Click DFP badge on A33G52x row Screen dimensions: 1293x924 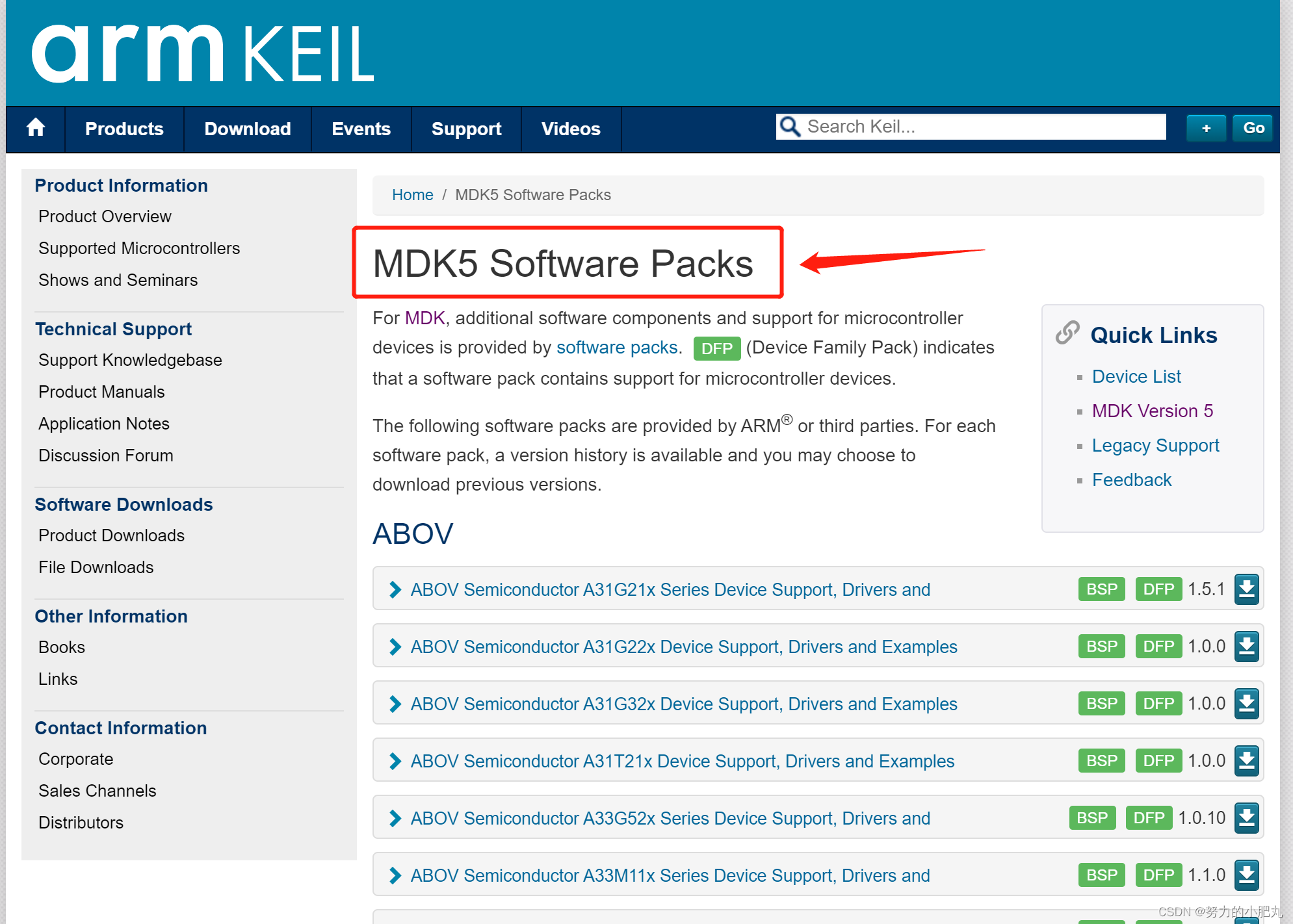coord(1149,818)
